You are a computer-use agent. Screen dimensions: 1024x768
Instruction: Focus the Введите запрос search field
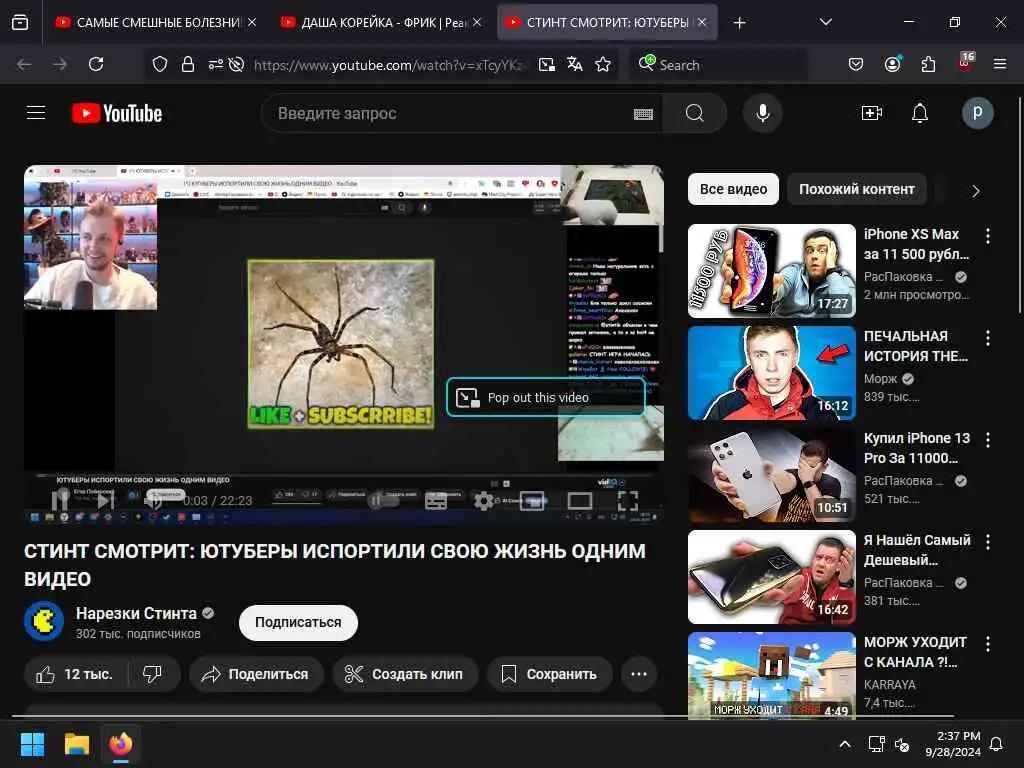tap(451, 113)
